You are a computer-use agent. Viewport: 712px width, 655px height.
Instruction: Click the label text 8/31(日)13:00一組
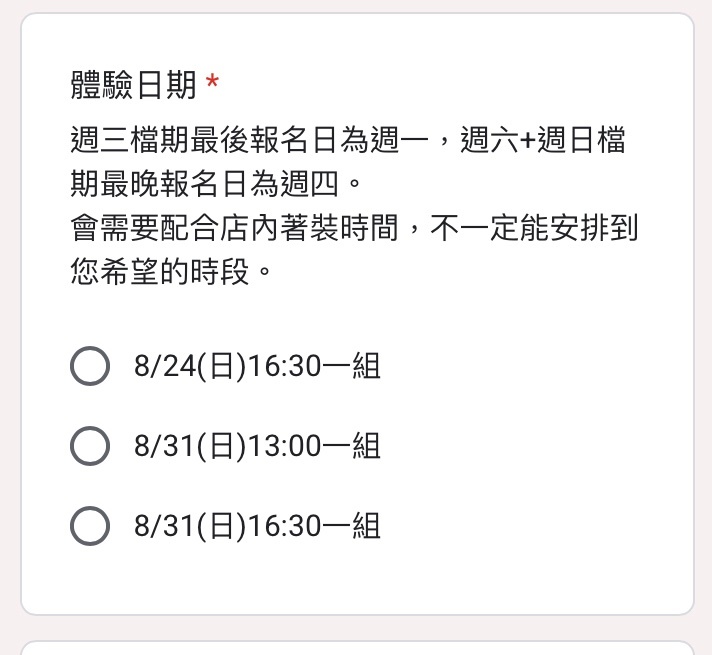tap(257, 446)
